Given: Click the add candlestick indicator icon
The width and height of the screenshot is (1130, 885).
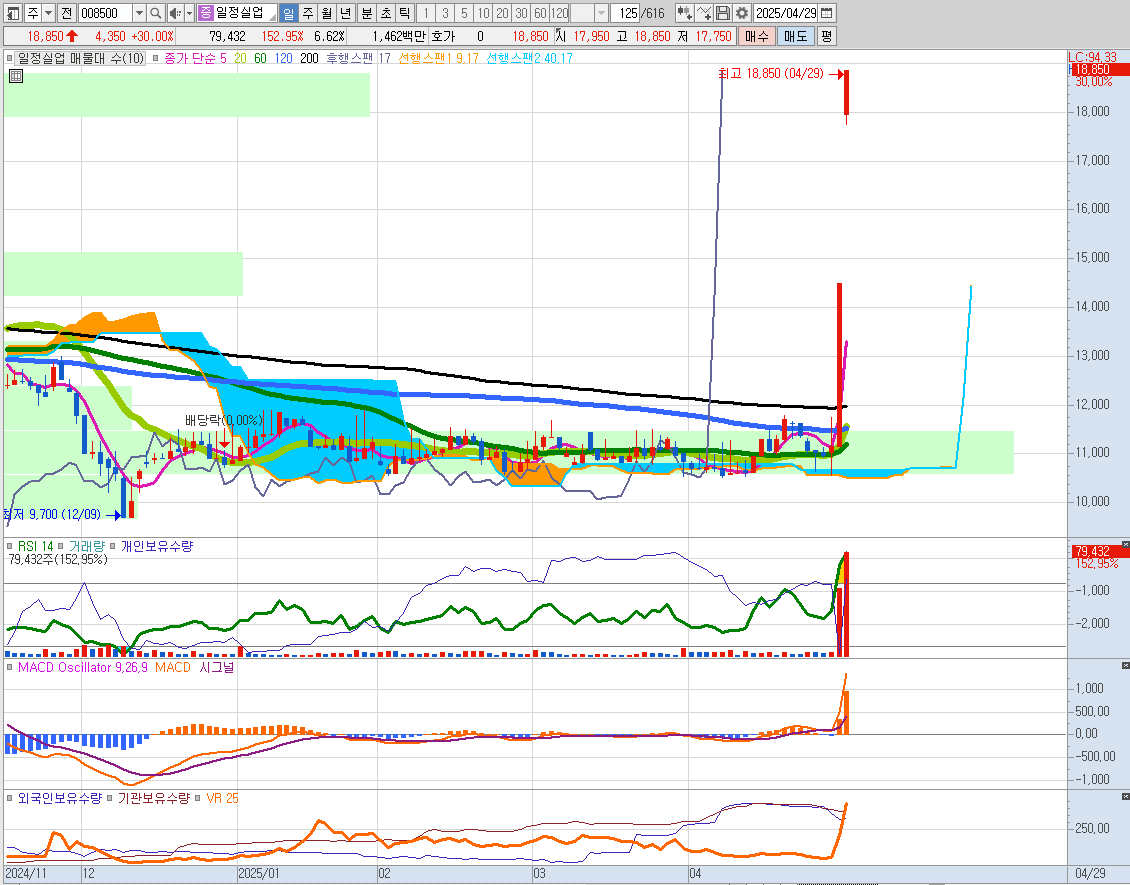Looking at the screenshot, I should [x=685, y=13].
